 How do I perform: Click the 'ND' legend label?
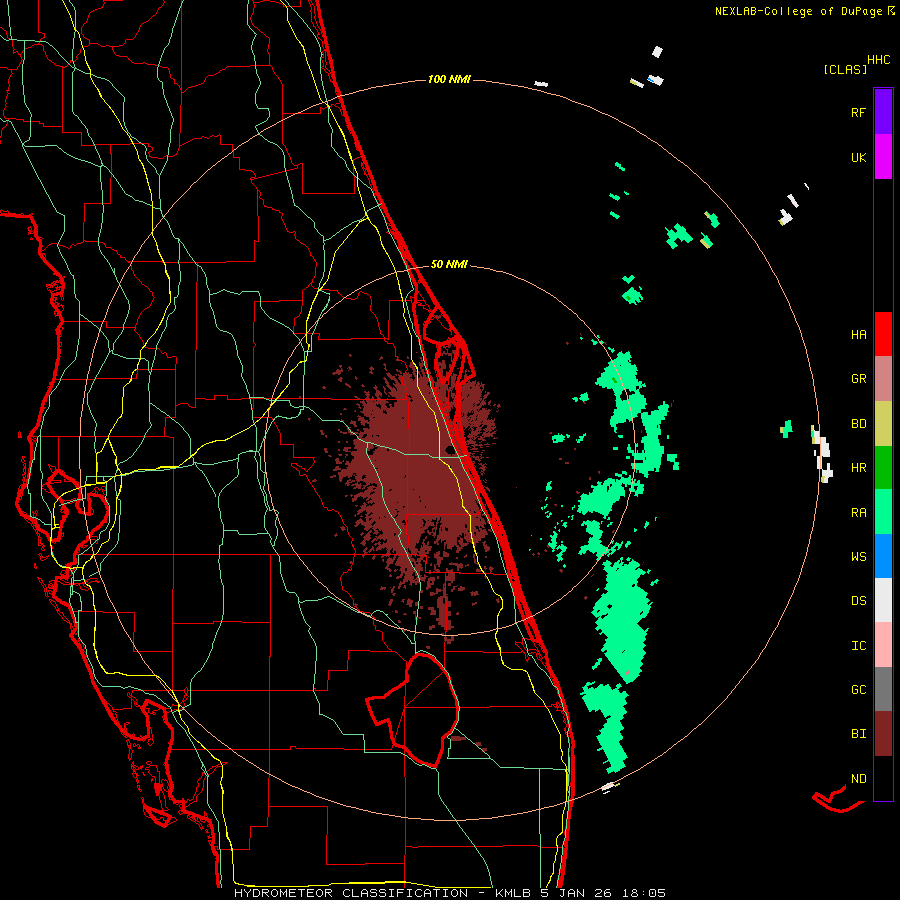858,779
